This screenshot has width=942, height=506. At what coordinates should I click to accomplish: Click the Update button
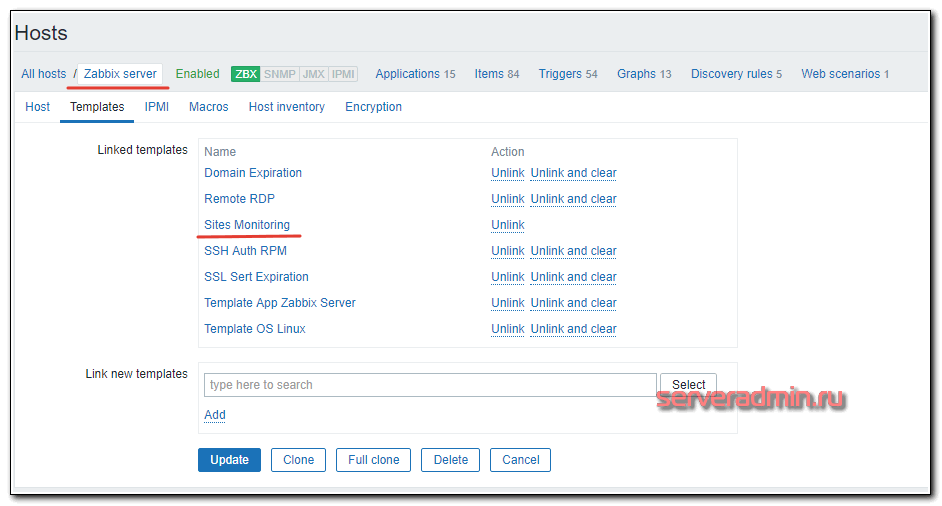click(229, 460)
